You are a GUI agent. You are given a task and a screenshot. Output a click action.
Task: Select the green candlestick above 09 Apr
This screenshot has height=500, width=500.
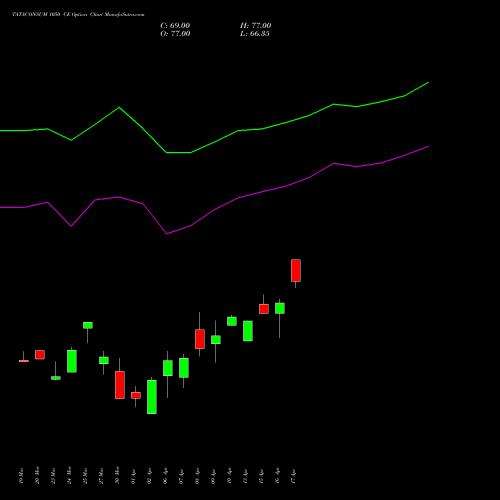[x=216, y=340]
